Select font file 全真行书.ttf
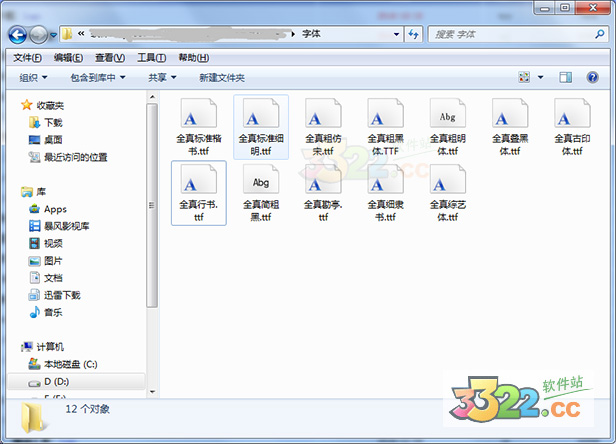The image size is (616, 444). point(199,193)
